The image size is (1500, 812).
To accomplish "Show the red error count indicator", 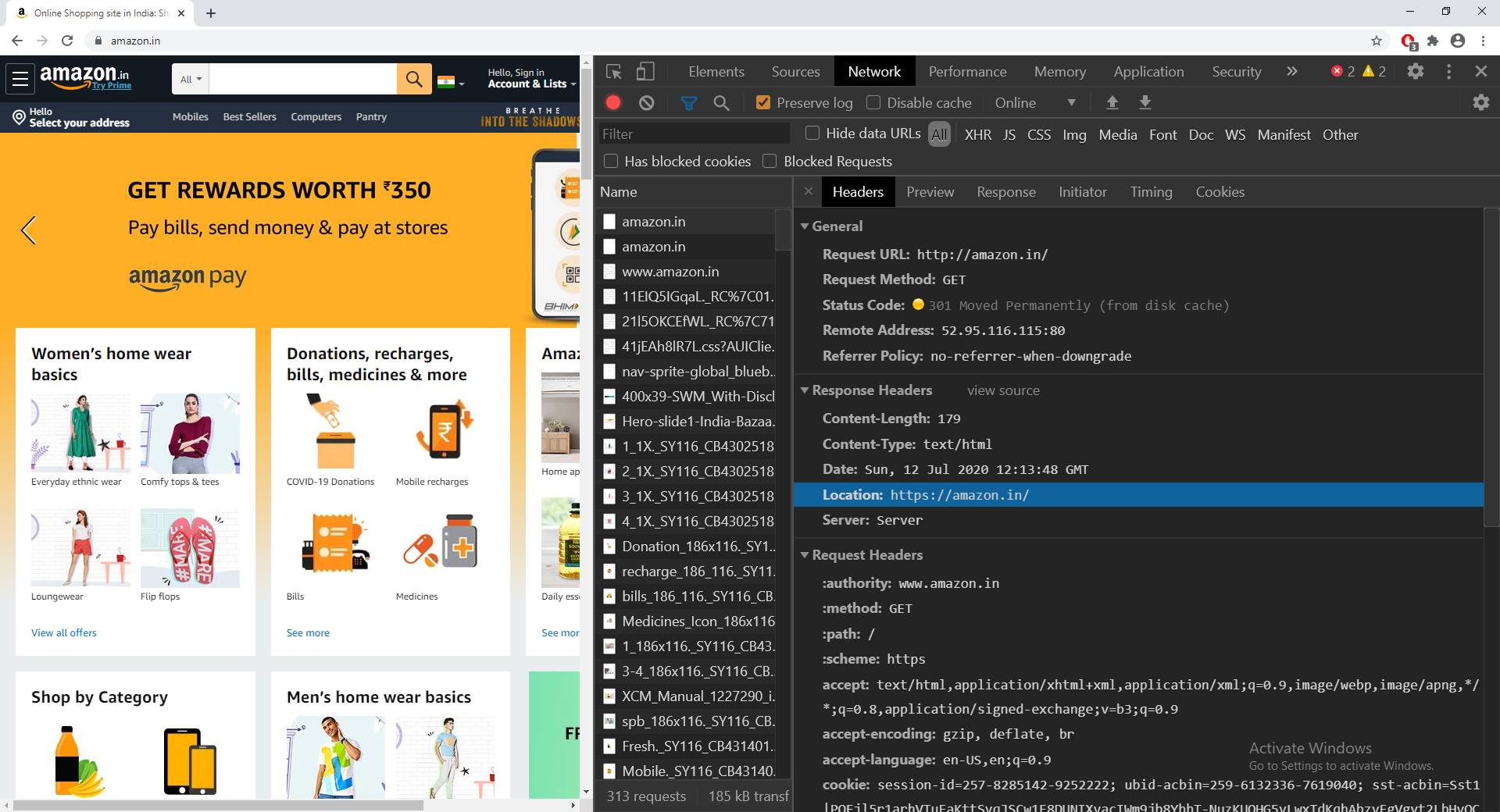I will tap(1342, 71).
